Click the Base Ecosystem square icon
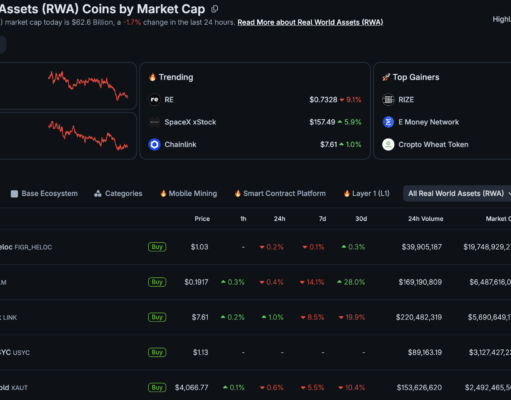This screenshot has width=511, height=400. click(x=14, y=194)
